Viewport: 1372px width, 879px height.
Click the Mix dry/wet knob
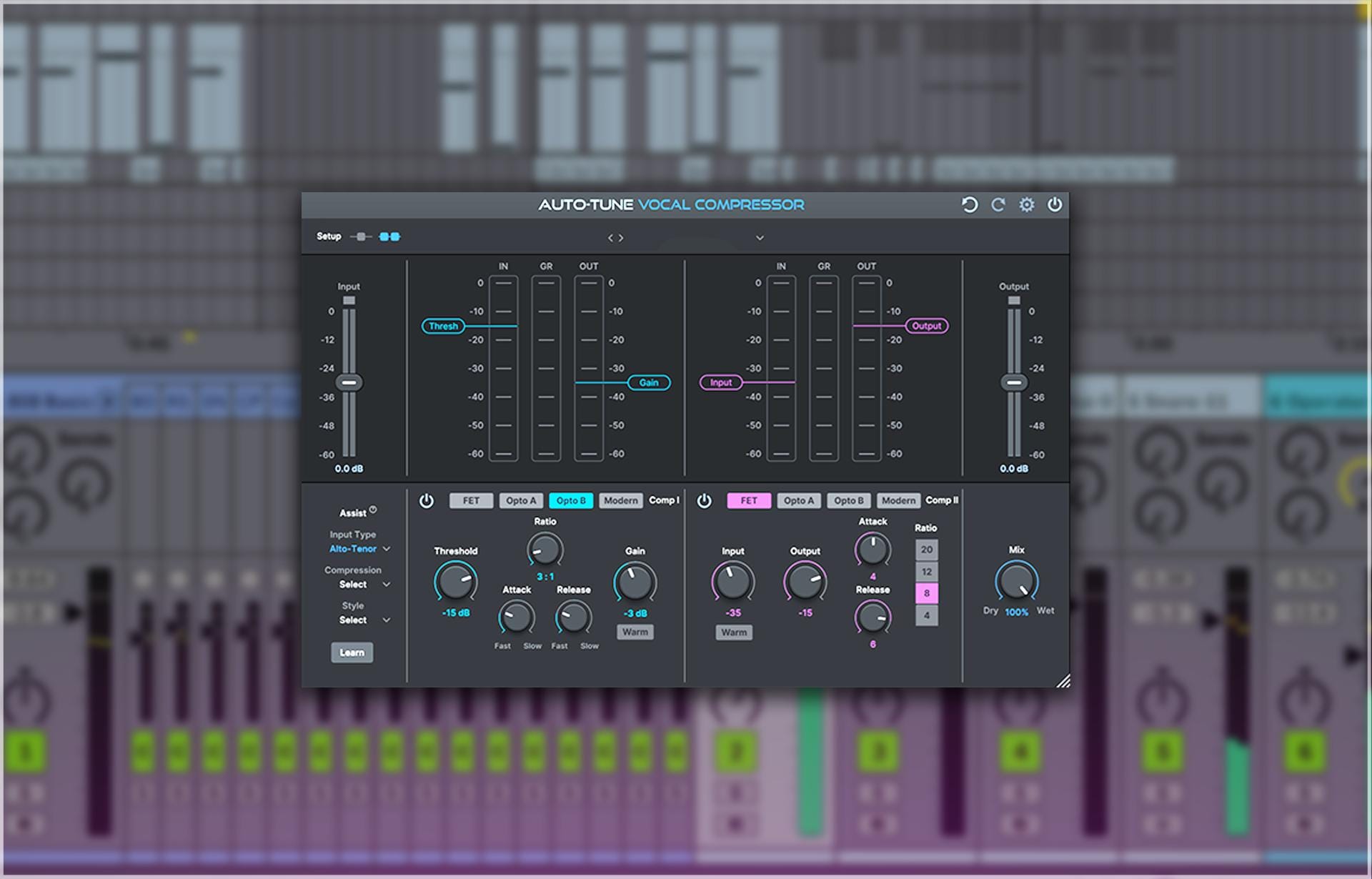tap(1017, 581)
